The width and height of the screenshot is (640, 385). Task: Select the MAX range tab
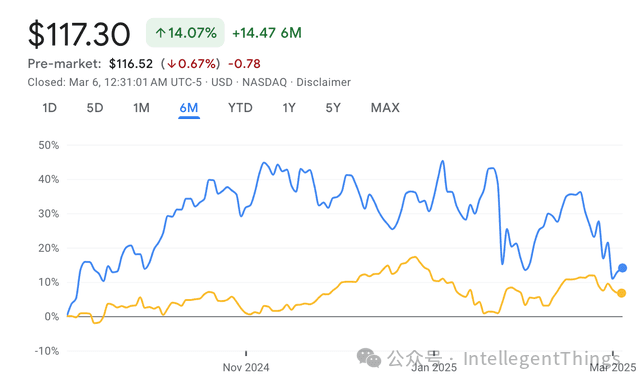[x=385, y=108]
